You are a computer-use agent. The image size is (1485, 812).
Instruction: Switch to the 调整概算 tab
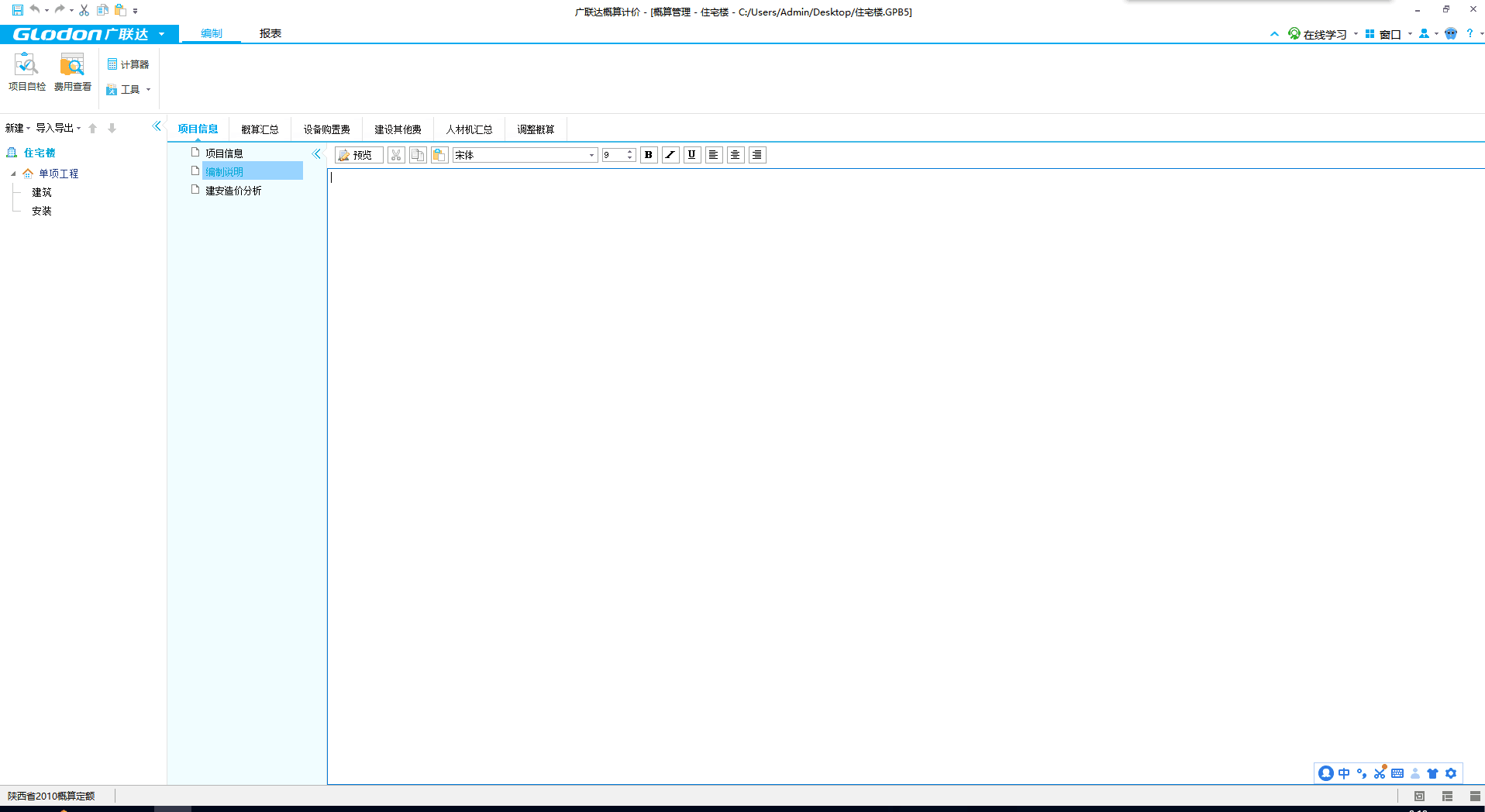pos(536,129)
